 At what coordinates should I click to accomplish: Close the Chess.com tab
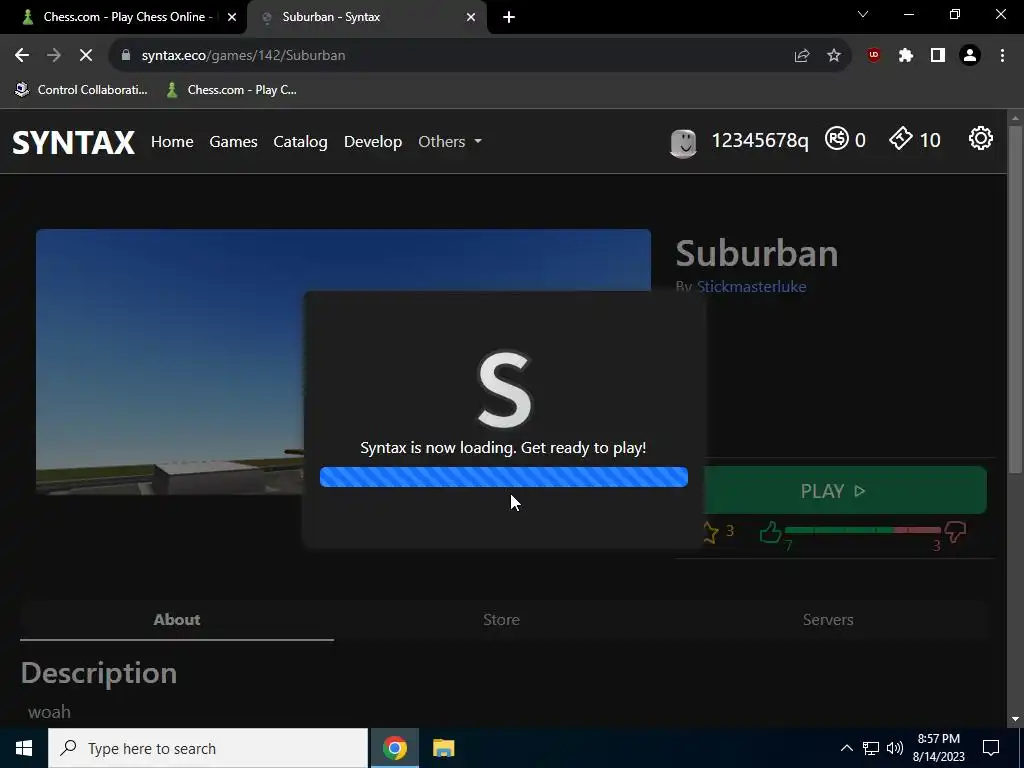232,17
